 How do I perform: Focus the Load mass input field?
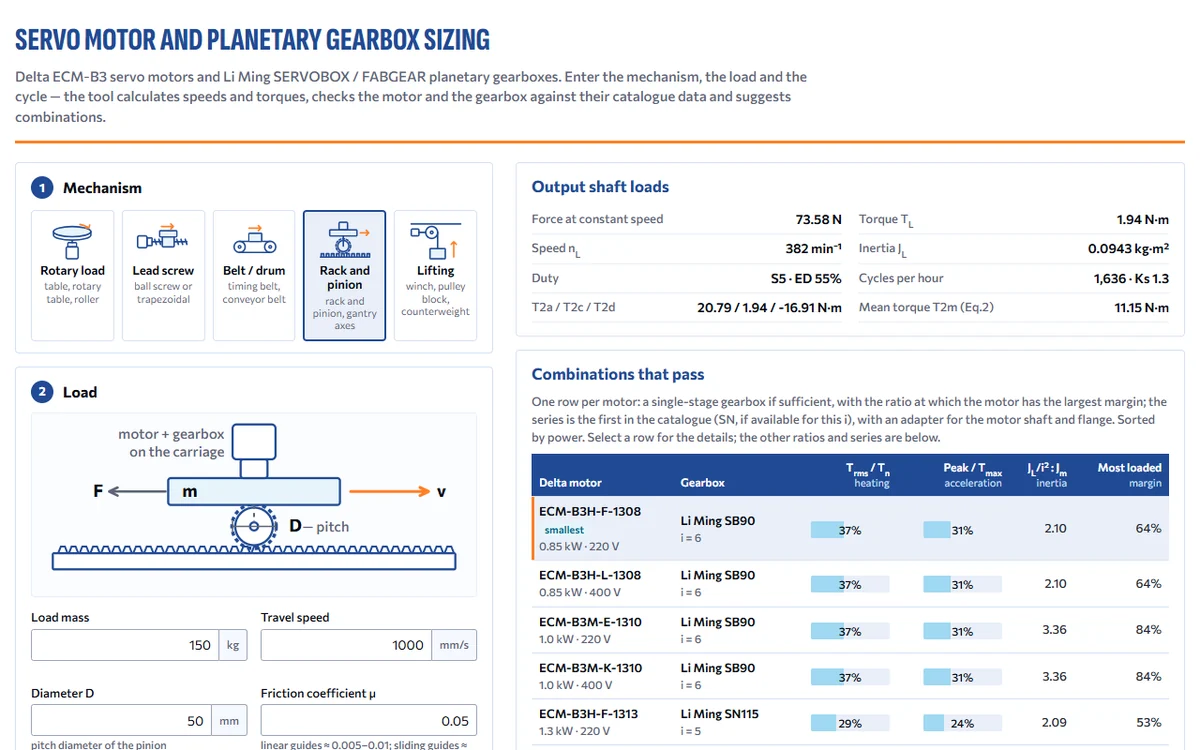(139, 645)
